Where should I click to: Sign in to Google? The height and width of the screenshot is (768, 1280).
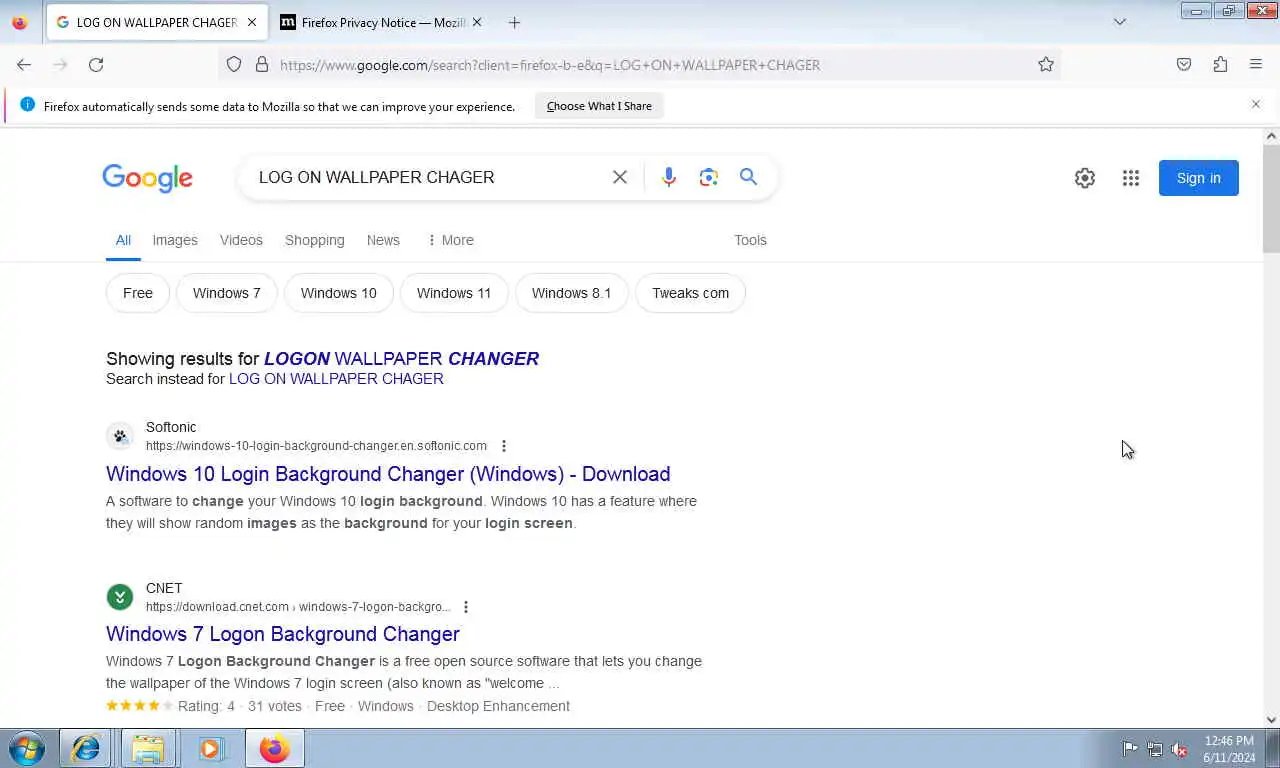click(1198, 178)
